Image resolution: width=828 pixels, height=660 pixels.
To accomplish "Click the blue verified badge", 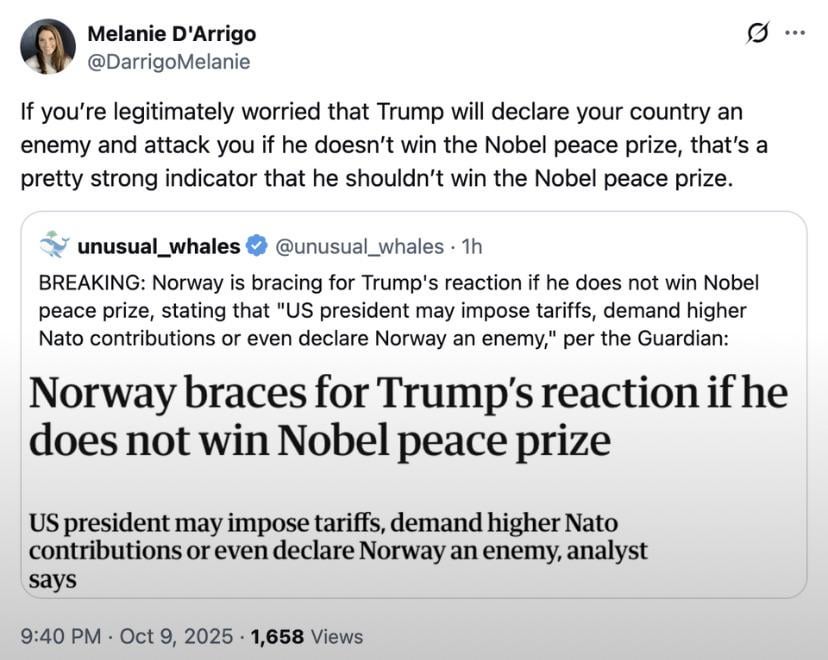I will (256, 246).
